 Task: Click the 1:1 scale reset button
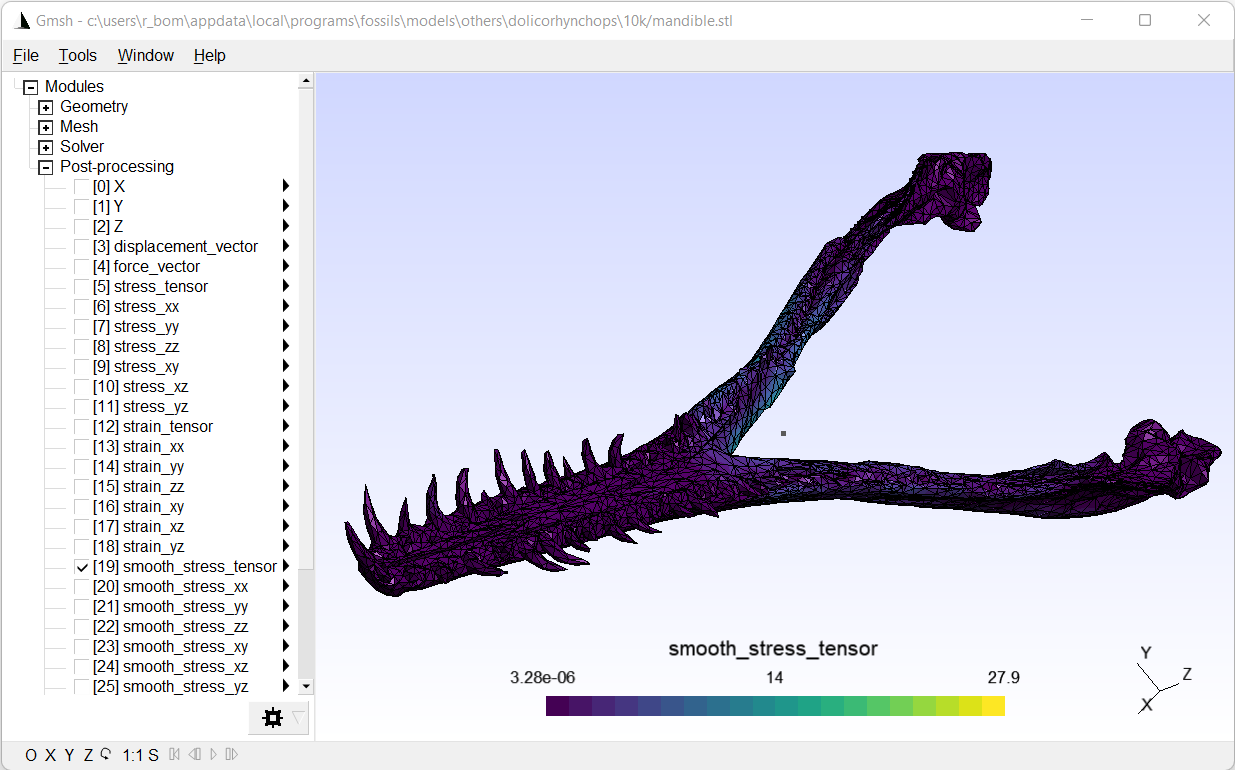pyautogui.click(x=133, y=755)
